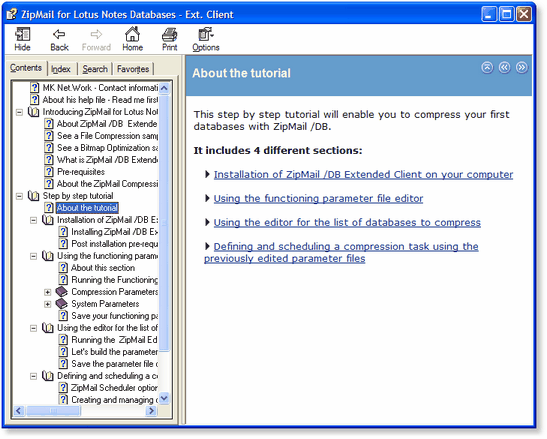The height and width of the screenshot is (439, 547).
Task: Switch to the Contents tab
Action: tap(26, 68)
